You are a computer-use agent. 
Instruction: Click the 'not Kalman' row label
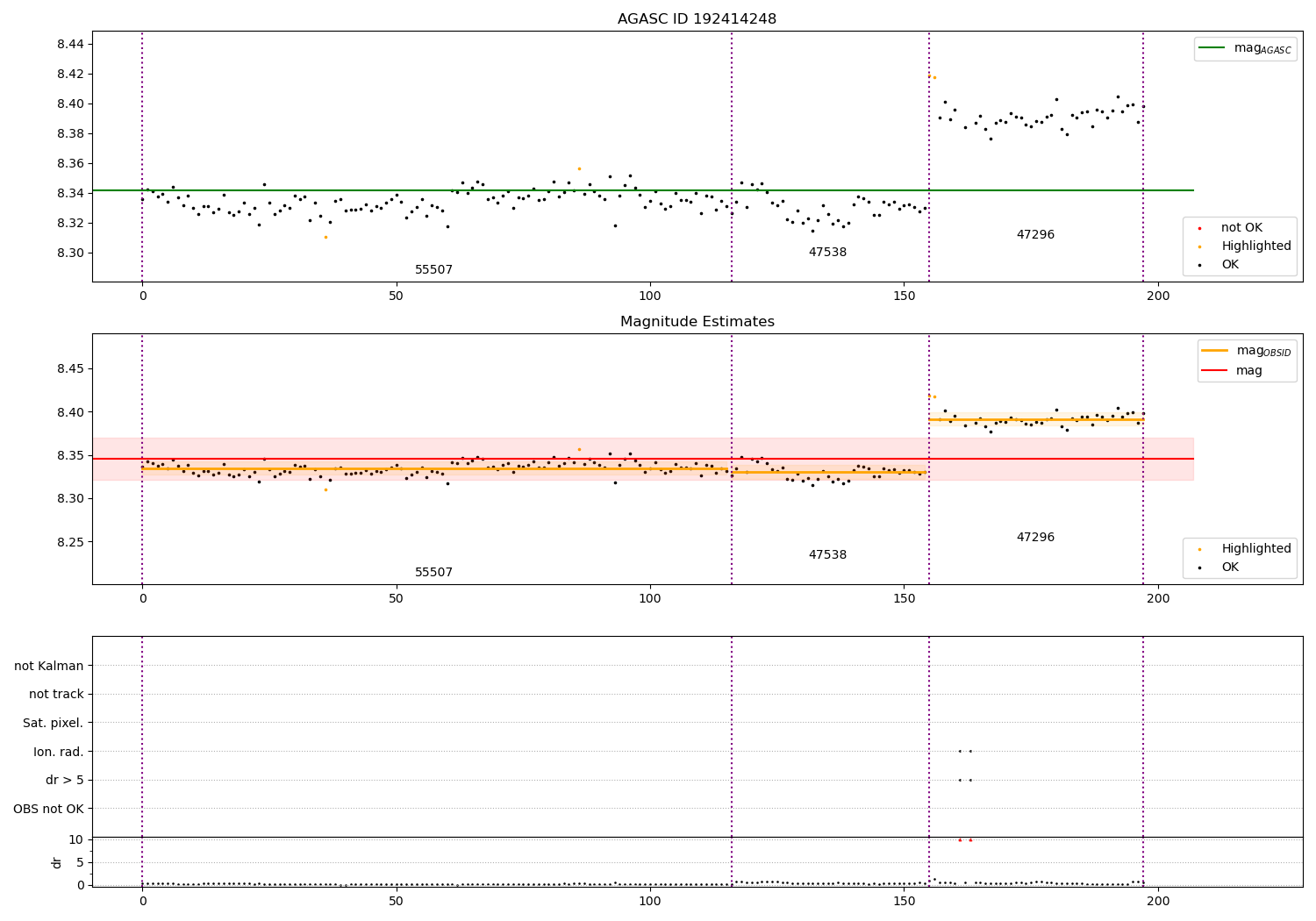49,667
